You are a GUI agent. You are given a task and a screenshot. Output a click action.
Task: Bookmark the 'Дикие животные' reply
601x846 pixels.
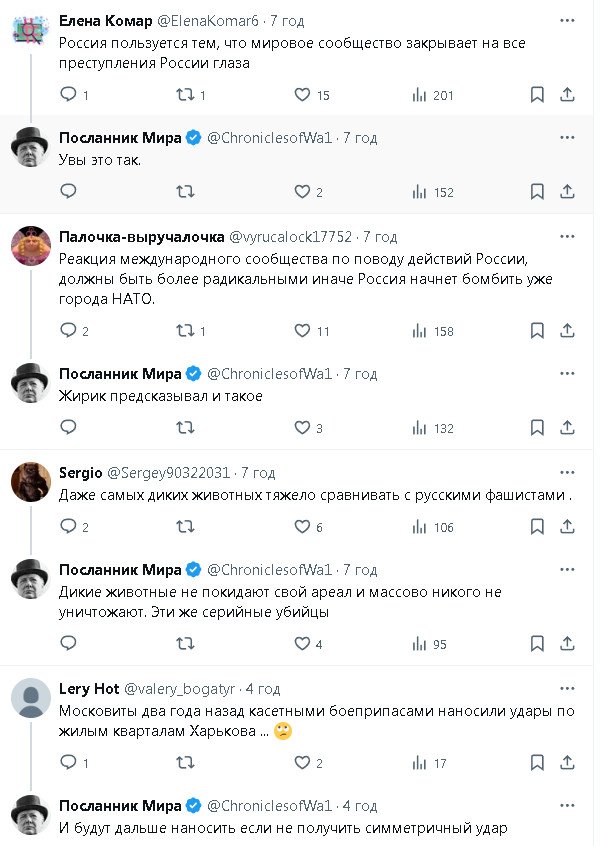537,644
